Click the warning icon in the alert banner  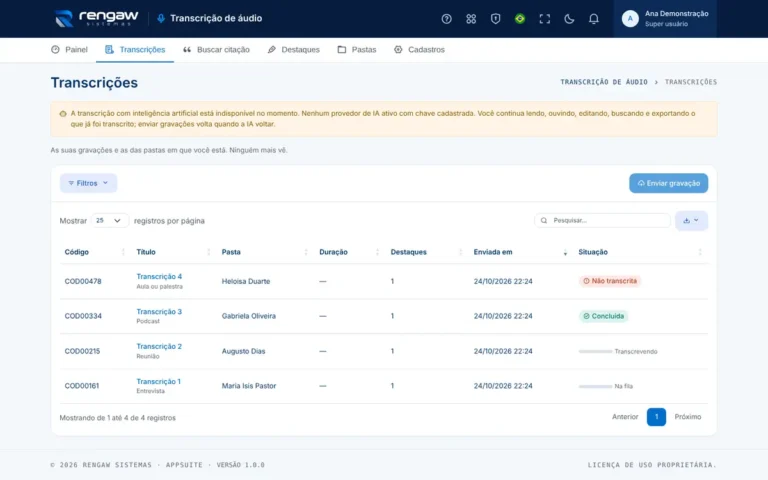coord(63,114)
